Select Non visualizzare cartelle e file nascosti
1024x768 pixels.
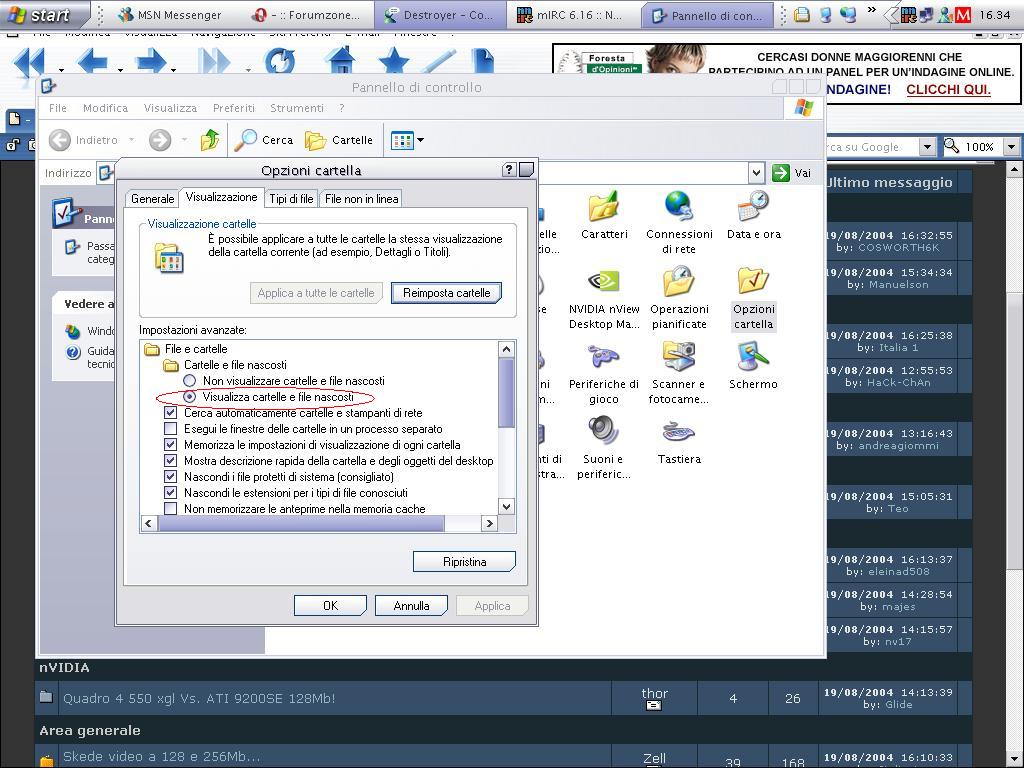[x=189, y=381]
